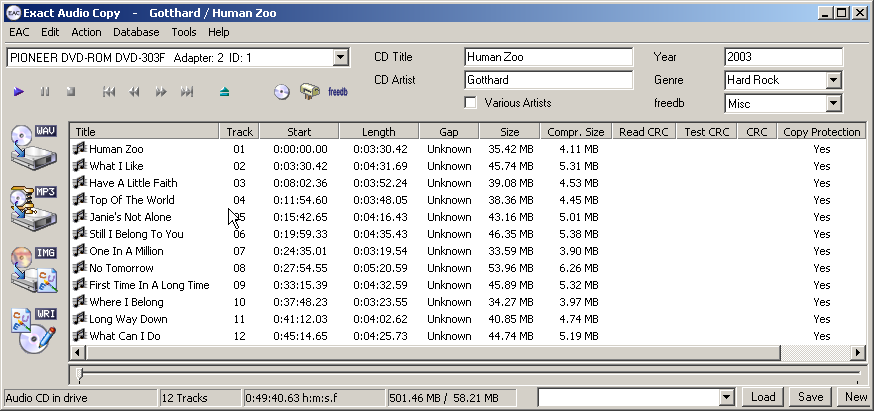Expand the Genre dropdown
The width and height of the screenshot is (874, 411).
[833, 80]
